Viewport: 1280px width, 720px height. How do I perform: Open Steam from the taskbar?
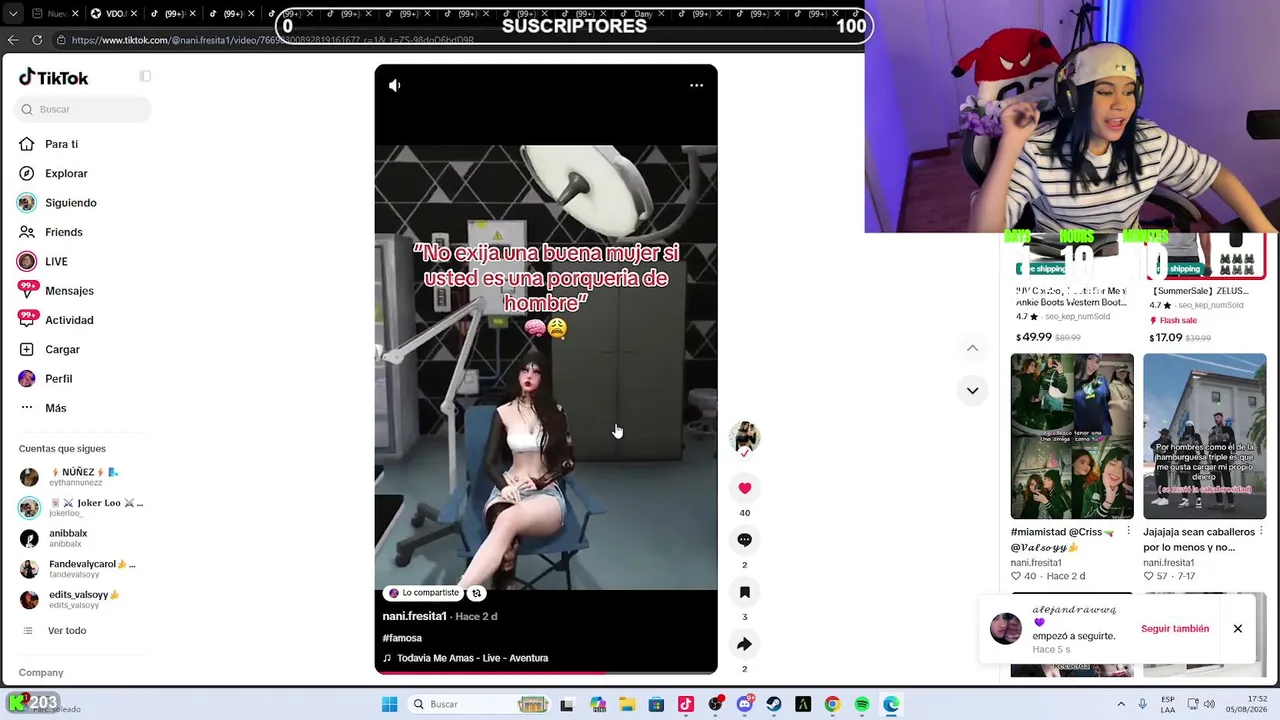[x=773, y=704]
